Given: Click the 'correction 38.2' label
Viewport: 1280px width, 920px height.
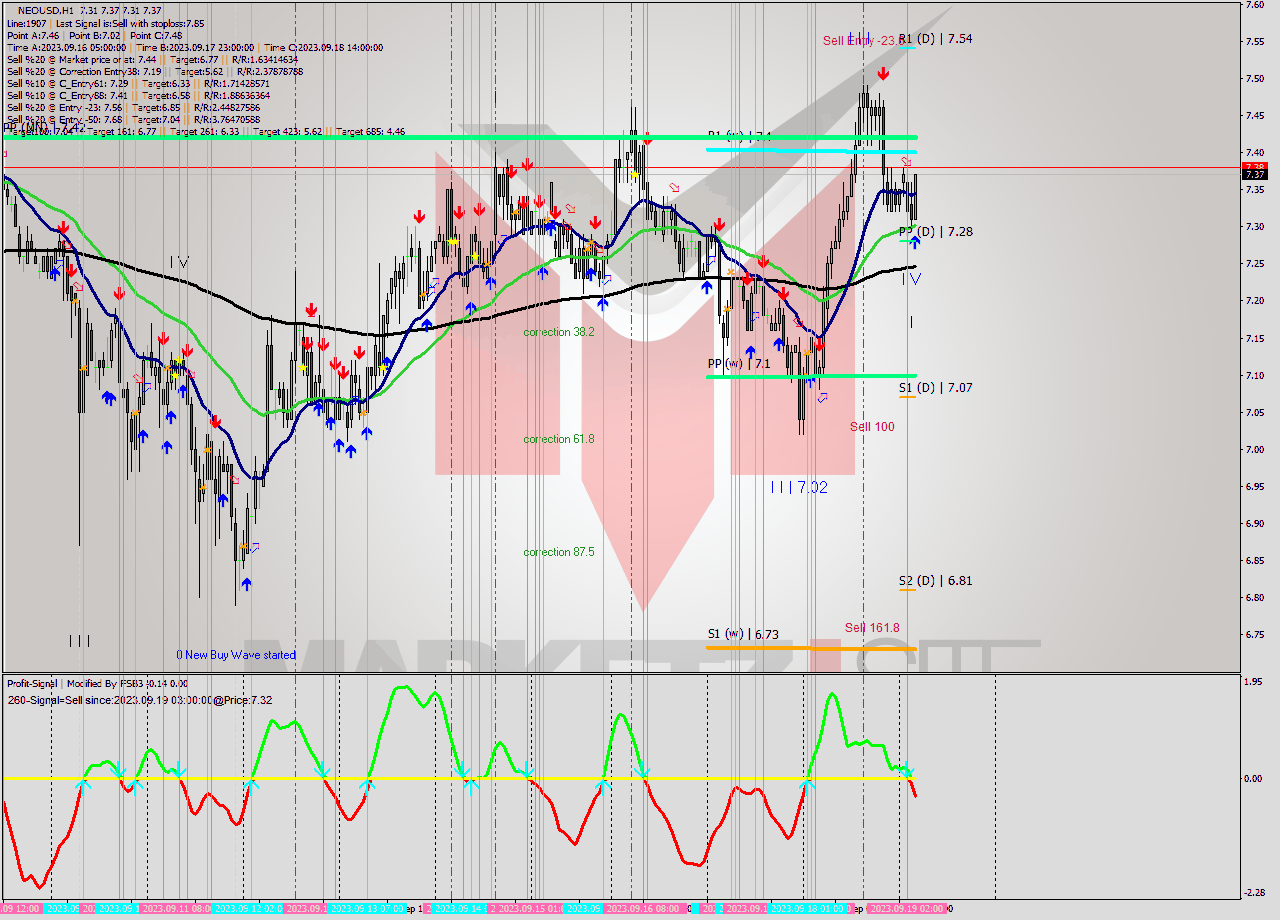Looking at the screenshot, I should pos(559,331).
